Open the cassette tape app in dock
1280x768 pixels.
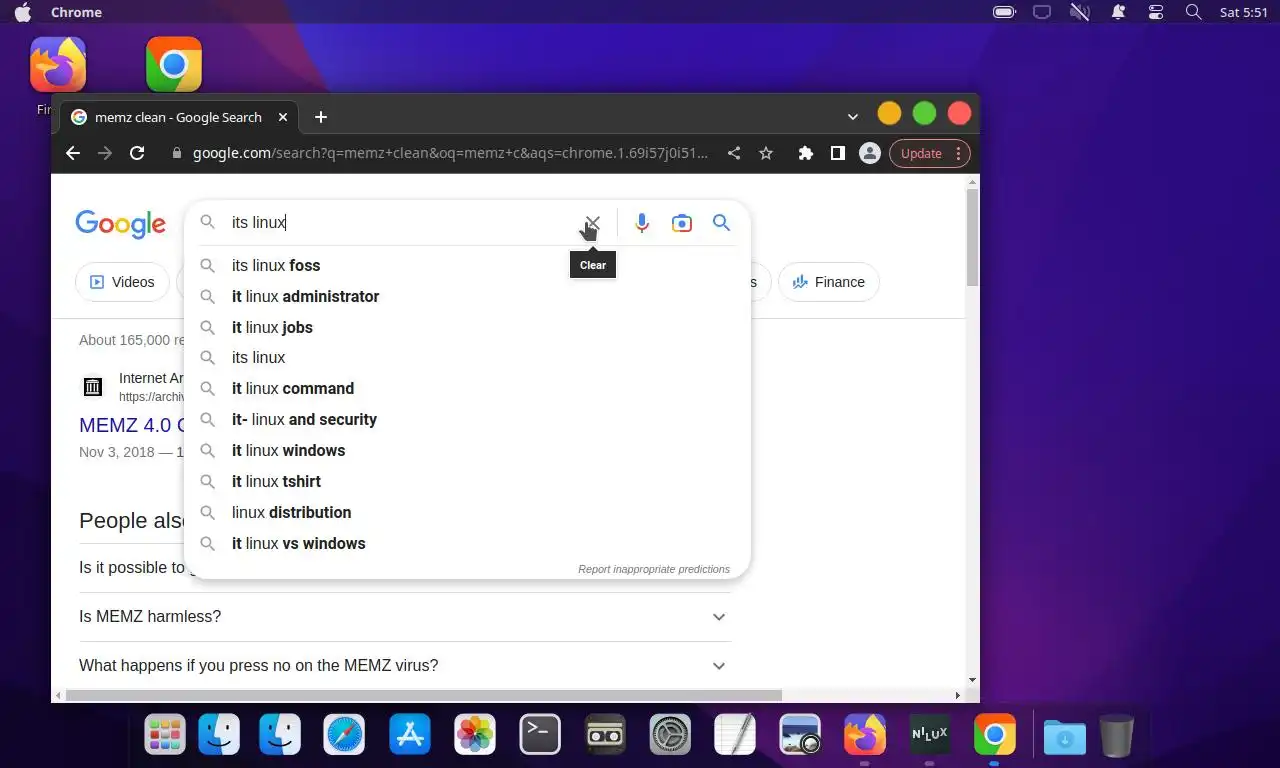click(x=605, y=736)
